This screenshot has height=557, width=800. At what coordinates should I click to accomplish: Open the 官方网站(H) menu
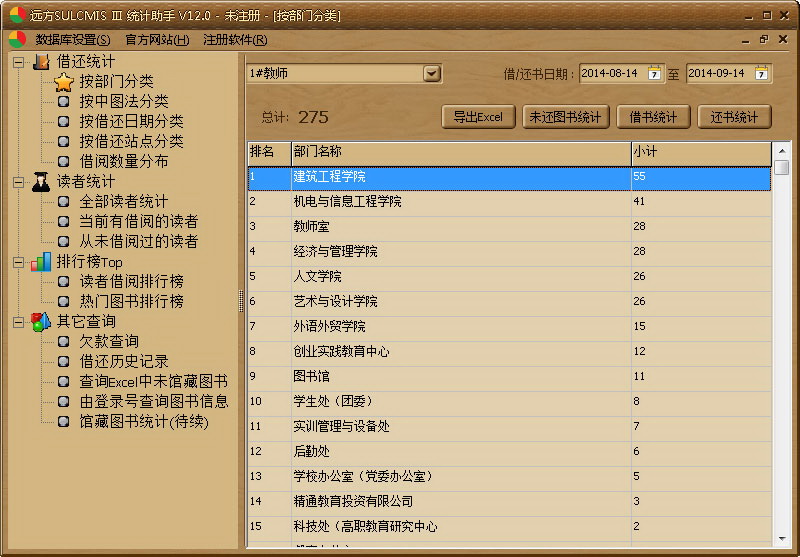[158, 40]
